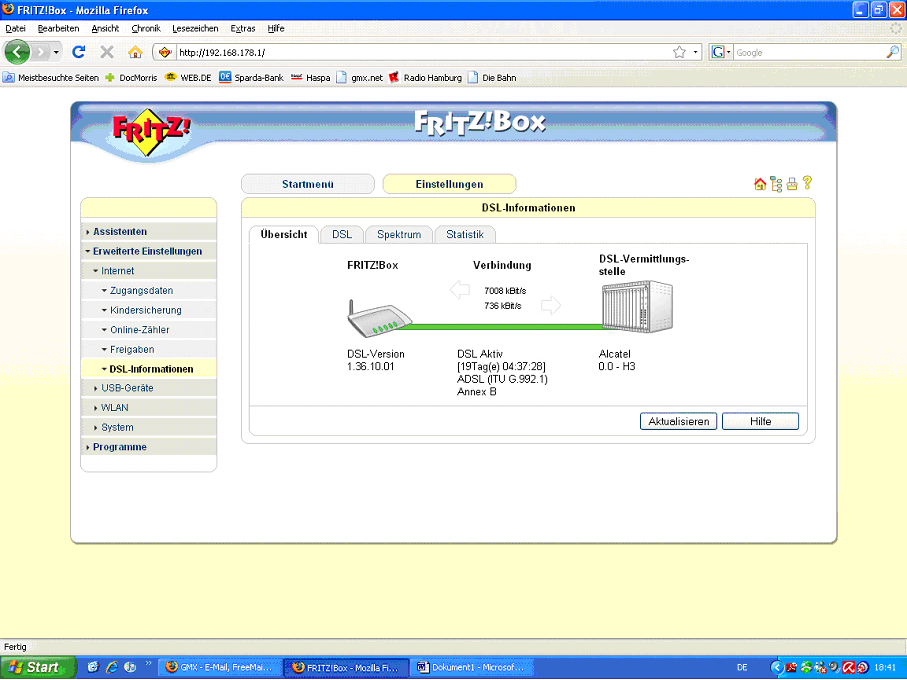The height and width of the screenshot is (680, 907).
Task: Reload page with Firefox refresh icon
Action: 79,52
